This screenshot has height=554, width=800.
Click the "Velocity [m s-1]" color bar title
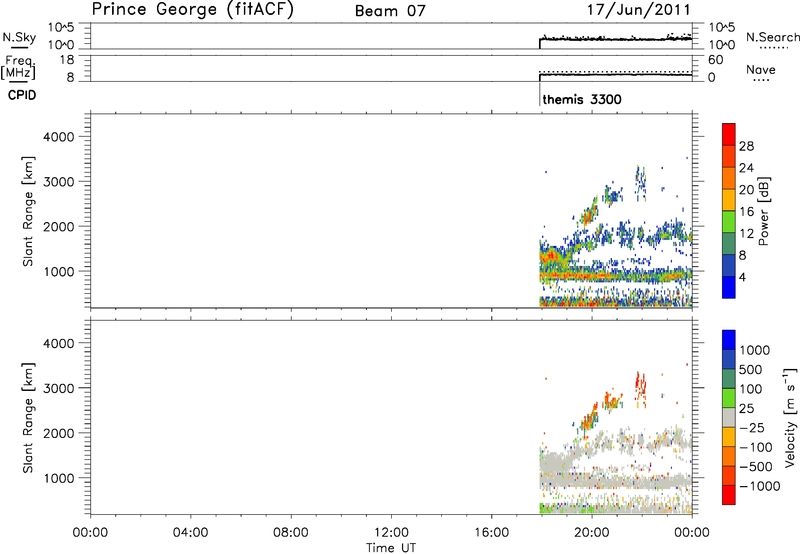point(790,418)
